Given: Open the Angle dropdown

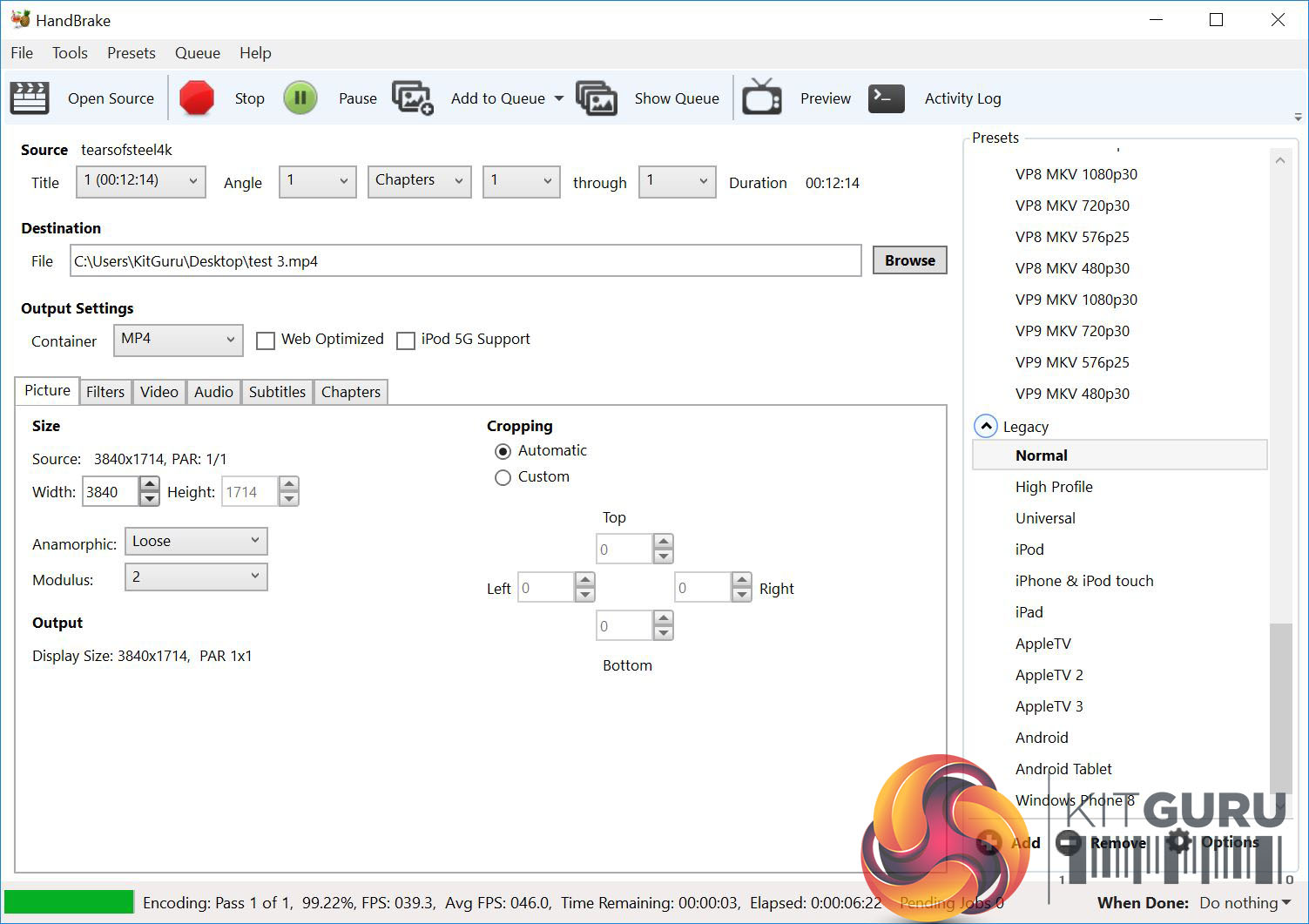Looking at the screenshot, I should click(317, 181).
